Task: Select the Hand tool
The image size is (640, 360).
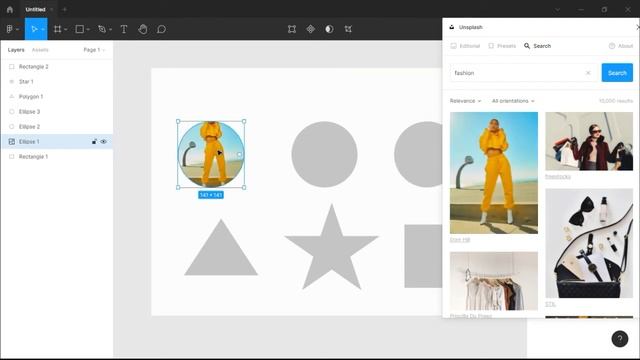Action: point(142,29)
